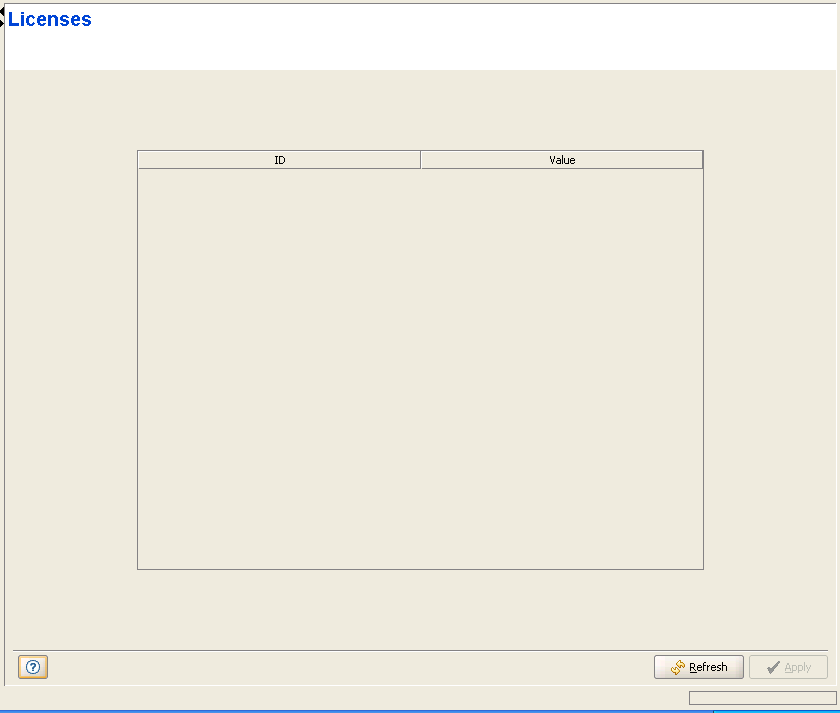Image resolution: width=840 pixels, height=713 pixels.
Task: Click the yellow arrows icon on Refresh
Action: point(677,667)
